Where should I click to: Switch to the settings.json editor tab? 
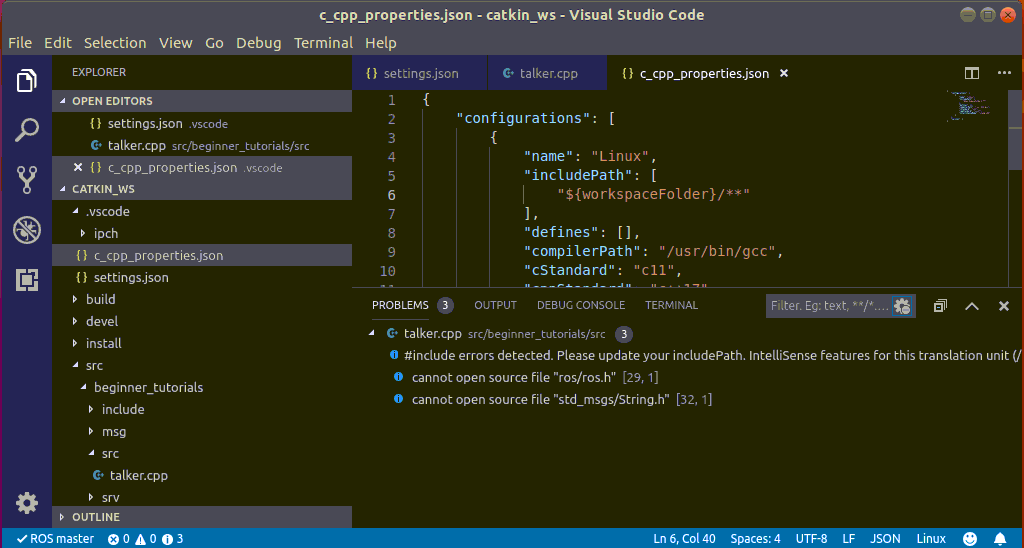[x=420, y=73]
